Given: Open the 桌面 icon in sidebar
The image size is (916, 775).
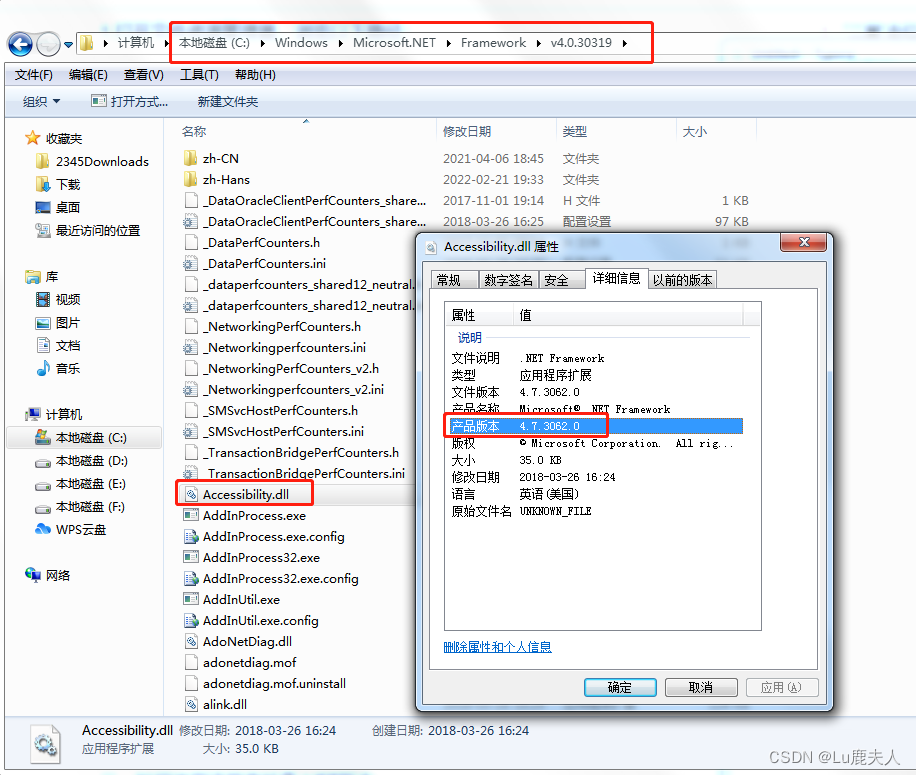Looking at the screenshot, I should (43, 207).
